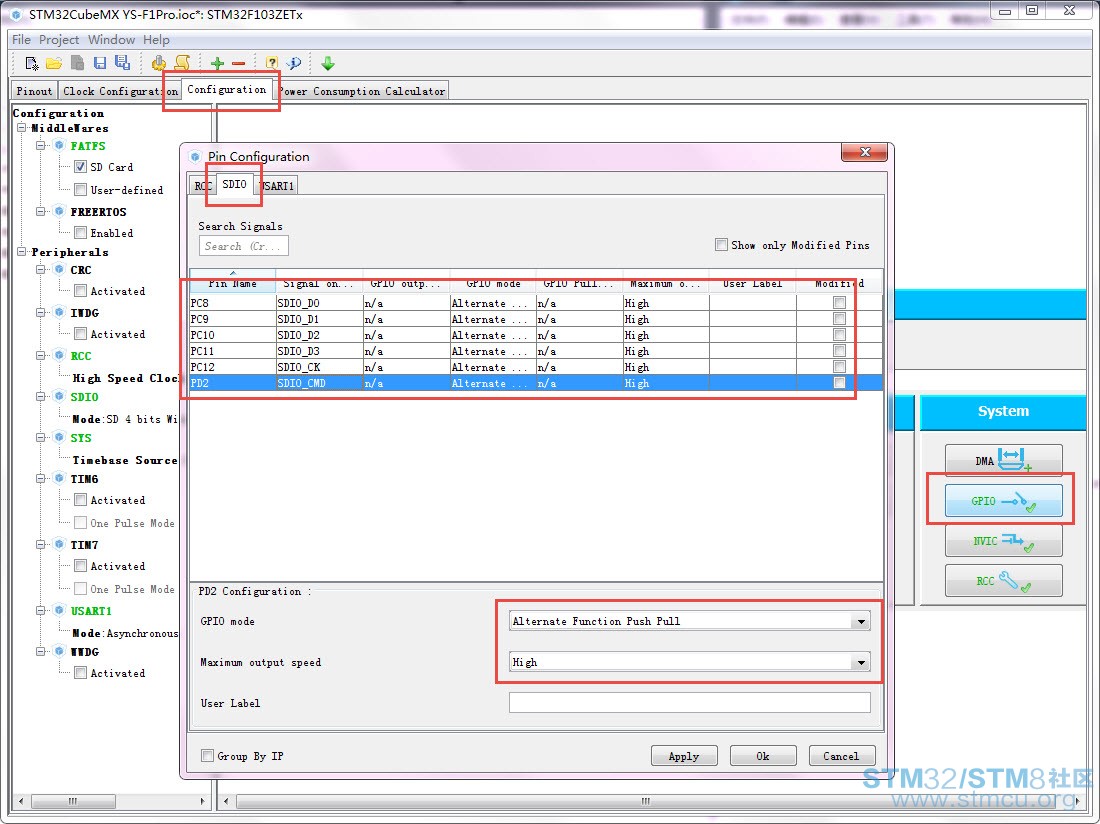Click the New Project toolbar icon
The width and height of the screenshot is (1100, 824).
[32, 63]
